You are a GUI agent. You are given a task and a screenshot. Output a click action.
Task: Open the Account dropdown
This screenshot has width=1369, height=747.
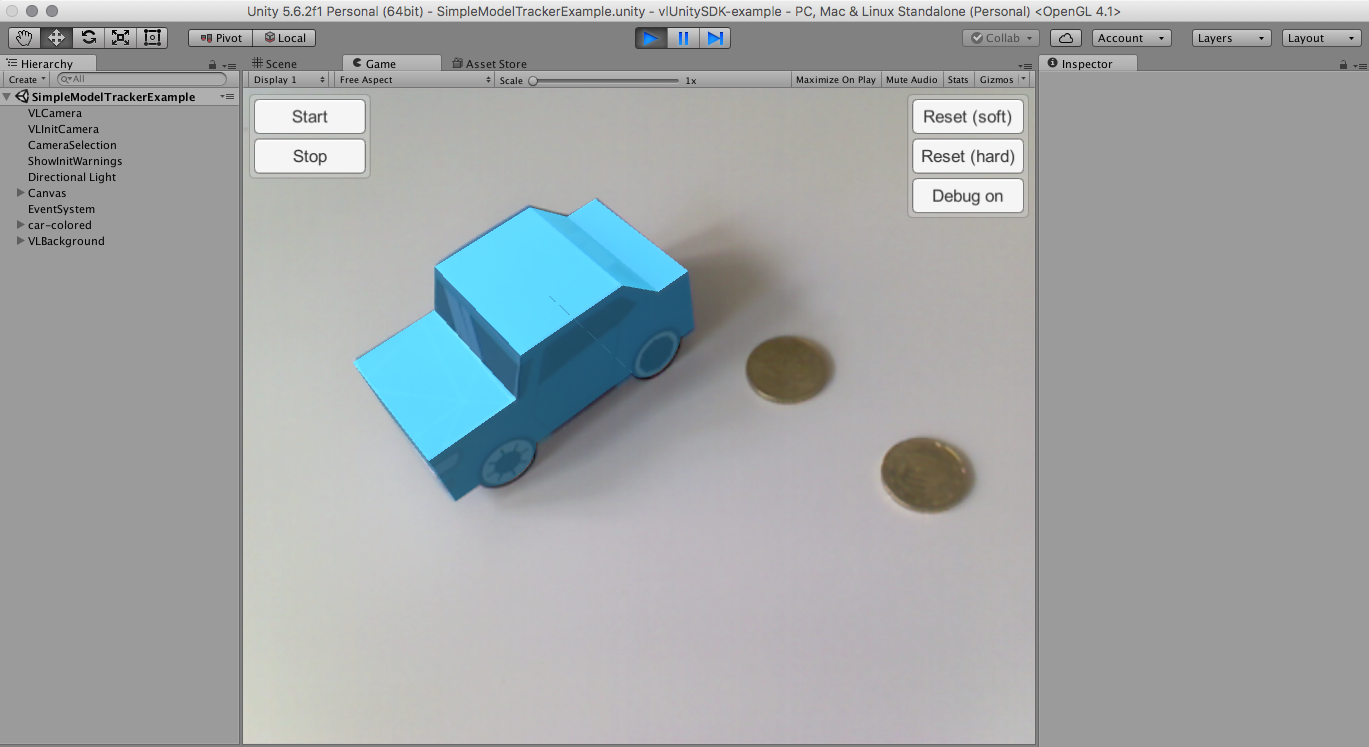(x=1132, y=38)
